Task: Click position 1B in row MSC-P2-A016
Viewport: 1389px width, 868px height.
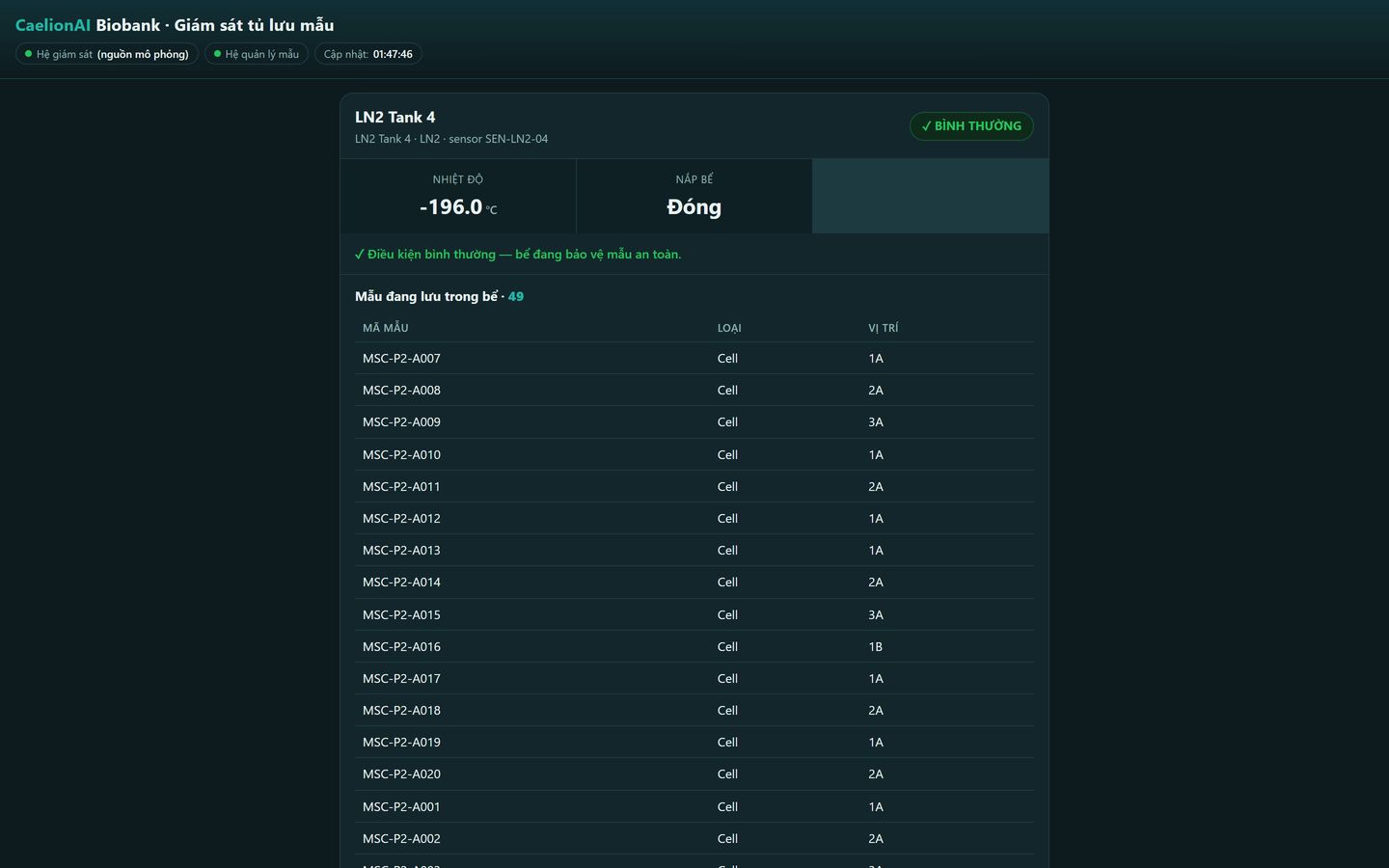Action: click(876, 646)
